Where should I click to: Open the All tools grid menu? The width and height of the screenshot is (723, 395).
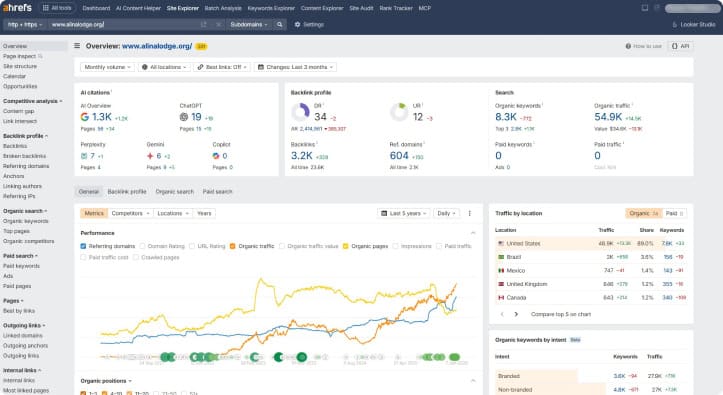click(x=57, y=8)
